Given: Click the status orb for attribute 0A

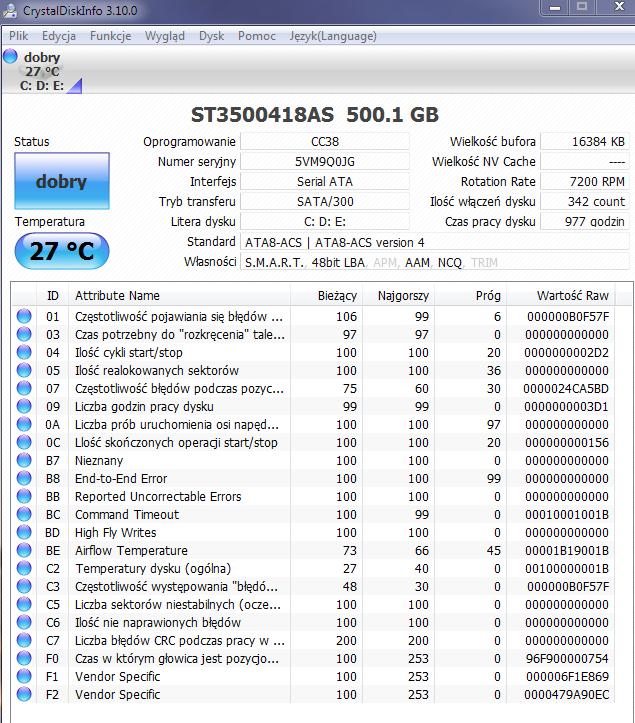Looking at the screenshot, I should click(24, 424).
